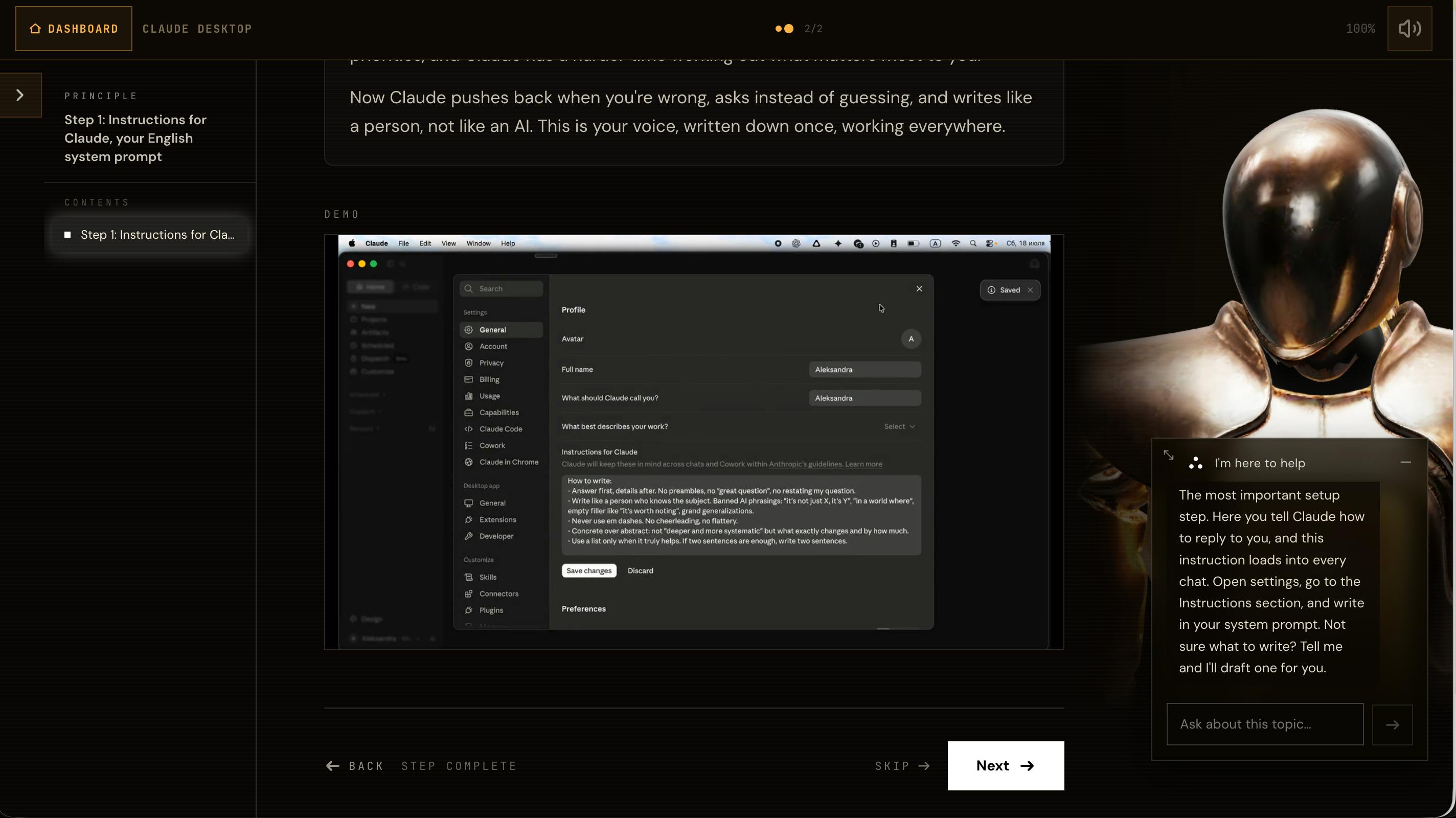Click Save changes in the demo

pyautogui.click(x=589, y=571)
